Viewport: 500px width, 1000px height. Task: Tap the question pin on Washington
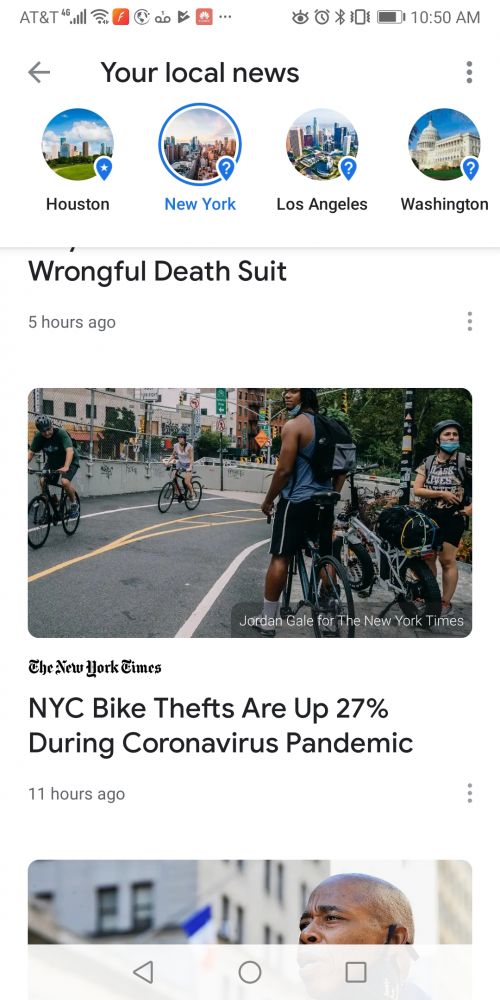pyautogui.click(x=469, y=168)
